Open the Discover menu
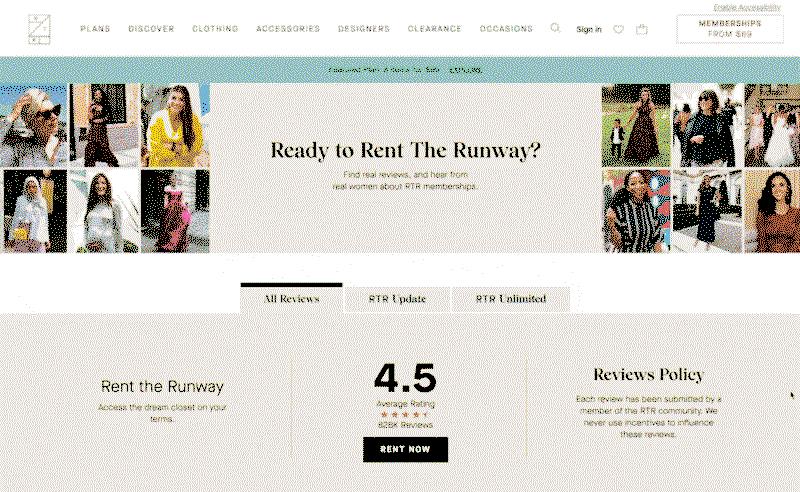Screen dimensions: 800x492 [151, 29]
